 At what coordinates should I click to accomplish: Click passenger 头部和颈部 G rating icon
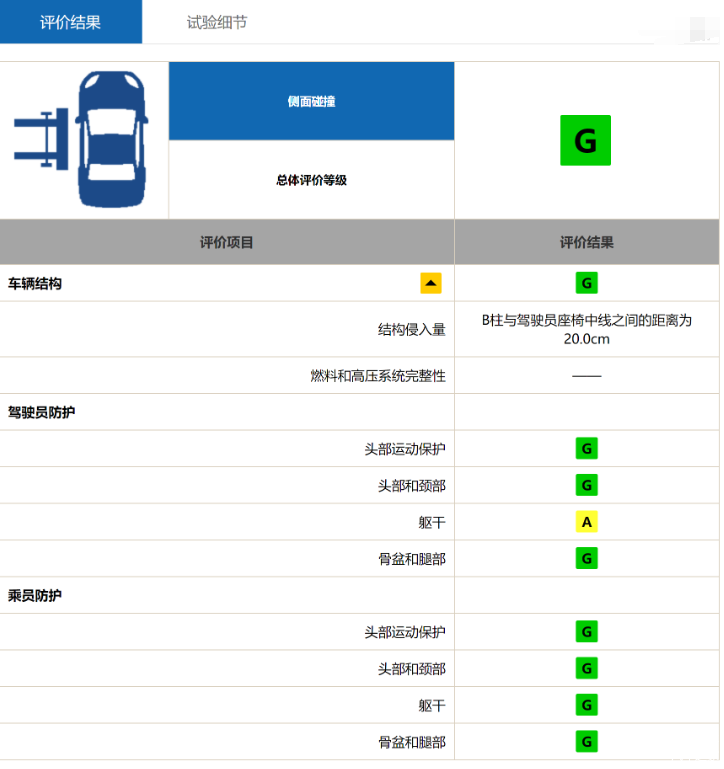(586, 668)
